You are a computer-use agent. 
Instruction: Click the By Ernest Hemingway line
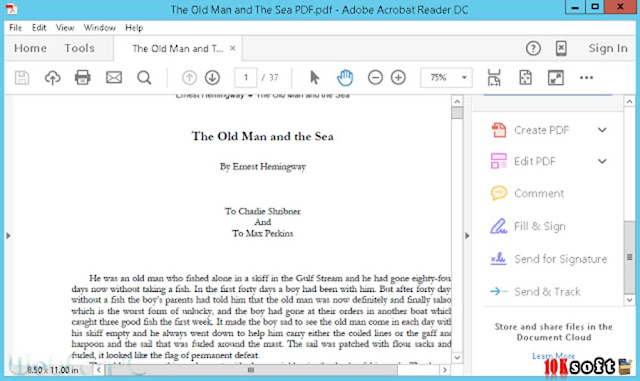[262, 167]
